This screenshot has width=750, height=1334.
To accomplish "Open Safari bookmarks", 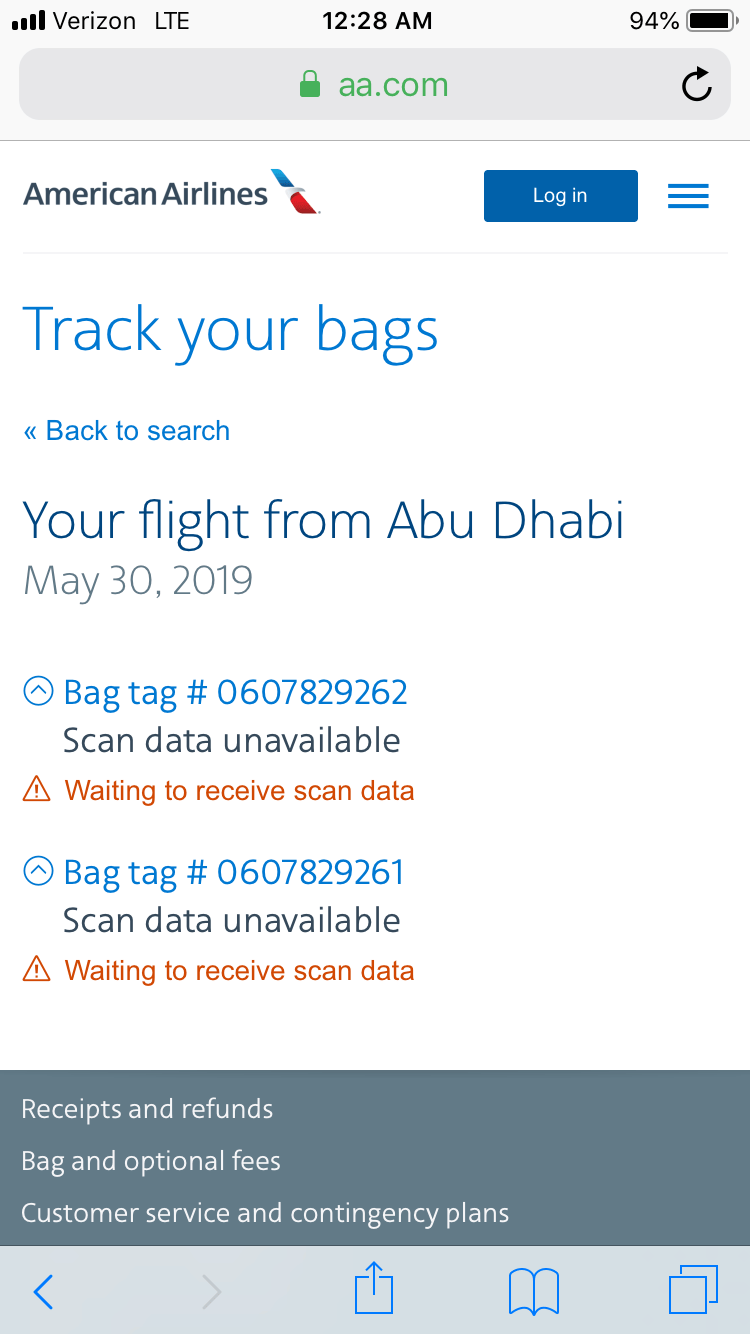I will [534, 1291].
